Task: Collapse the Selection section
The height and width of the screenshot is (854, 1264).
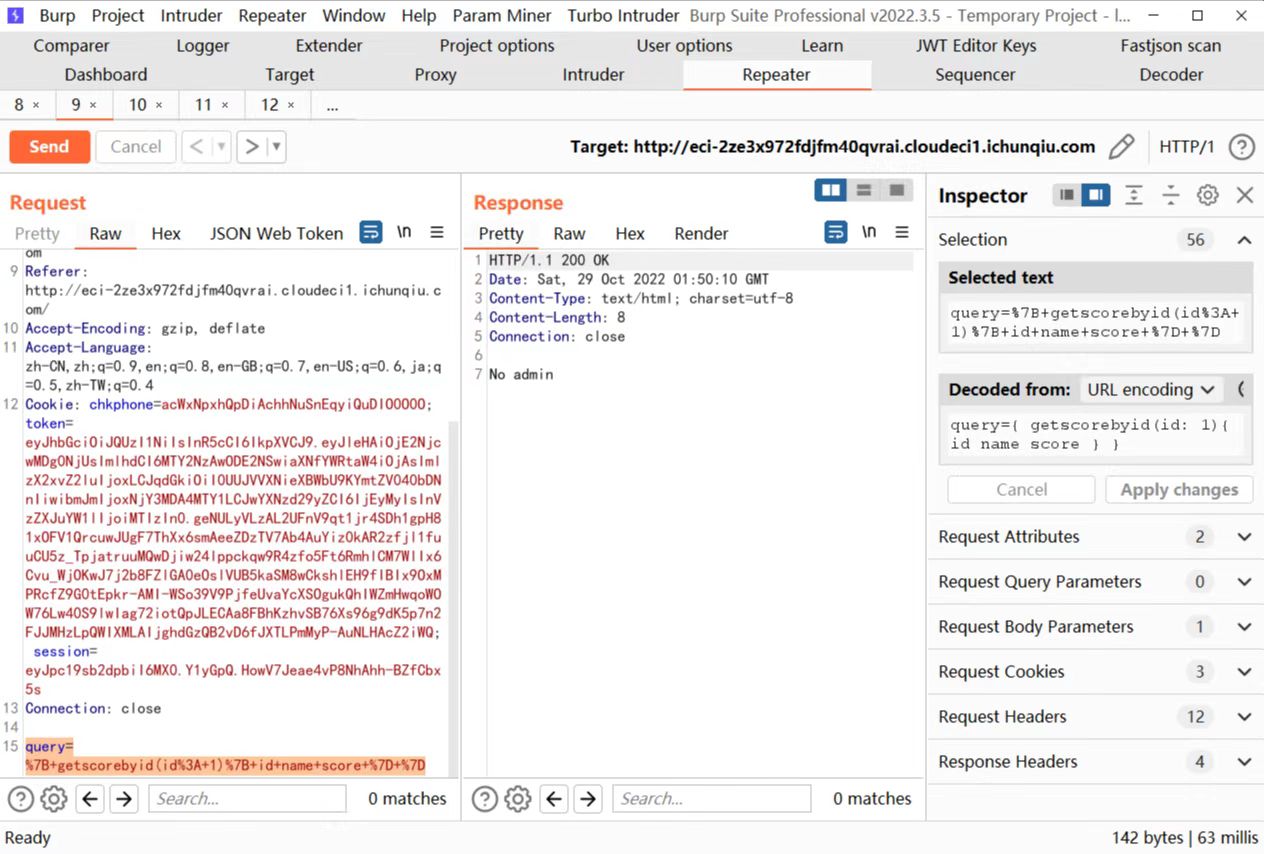Action: point(1245,240)
